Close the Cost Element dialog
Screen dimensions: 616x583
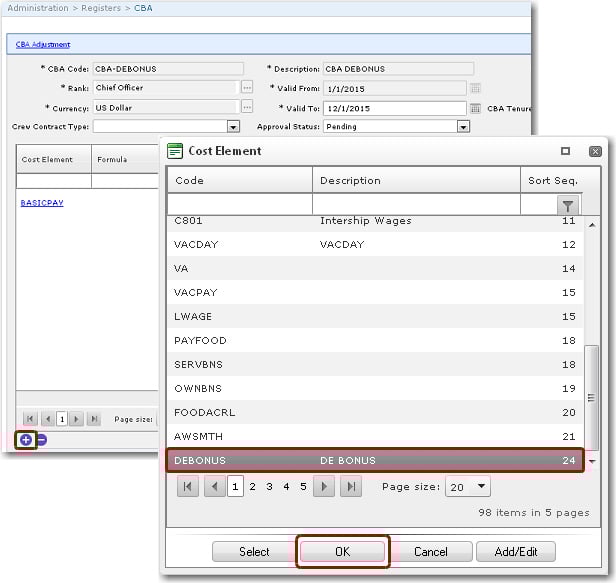click(x=595, y=151)
